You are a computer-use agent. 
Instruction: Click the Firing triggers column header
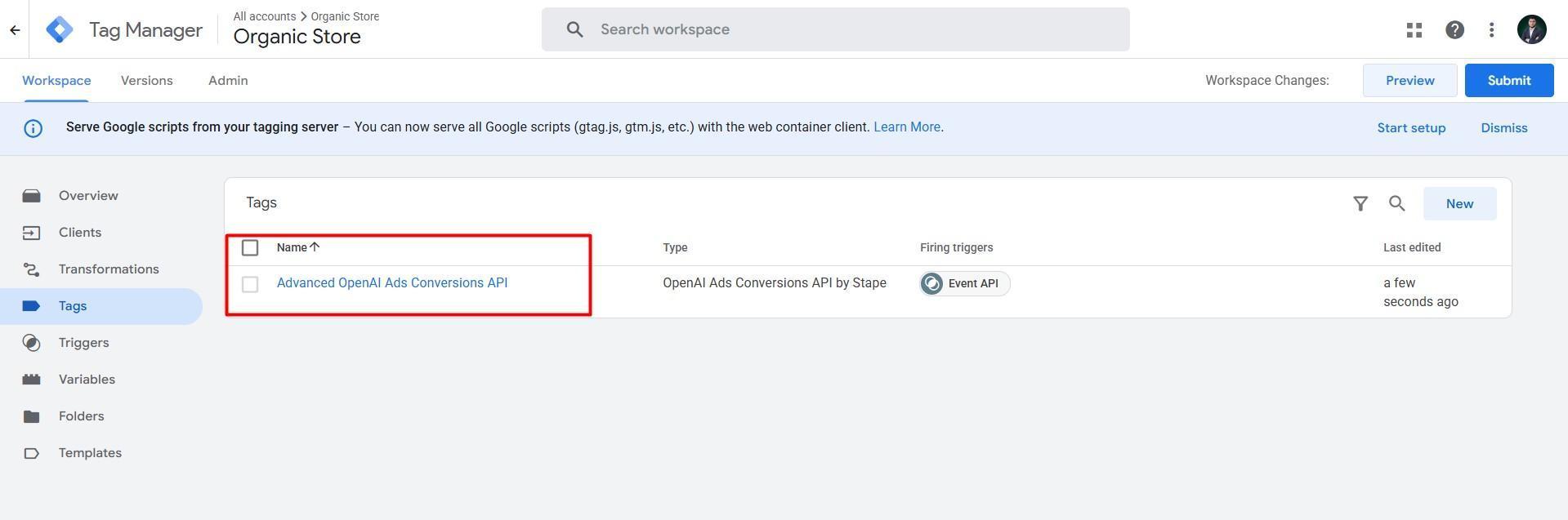click(956, 247)
